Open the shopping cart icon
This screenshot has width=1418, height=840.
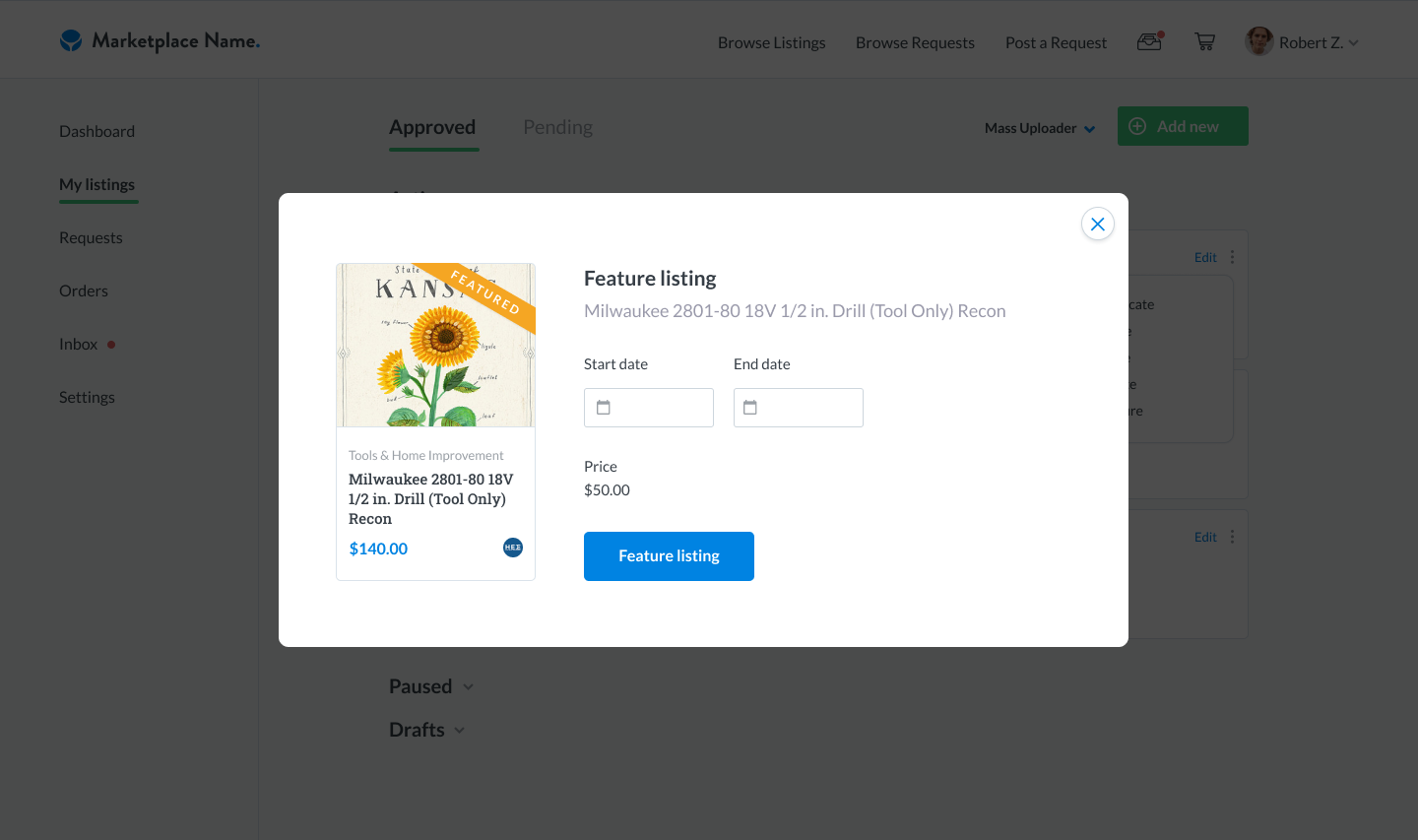tap(1204, 41)
